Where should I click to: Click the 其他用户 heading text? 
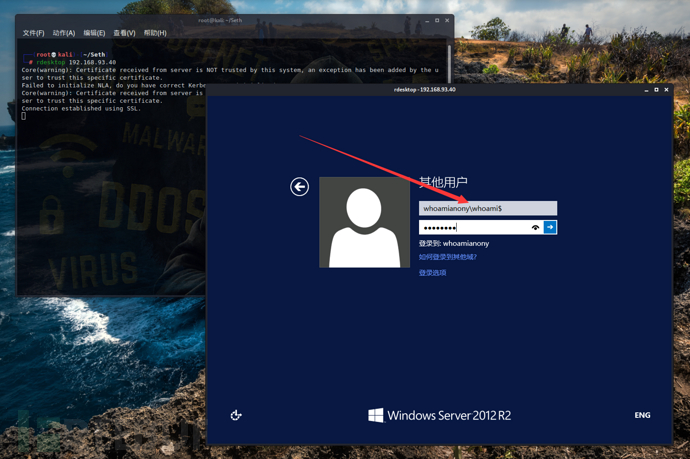pyautogui.click(x=443, y=182)
